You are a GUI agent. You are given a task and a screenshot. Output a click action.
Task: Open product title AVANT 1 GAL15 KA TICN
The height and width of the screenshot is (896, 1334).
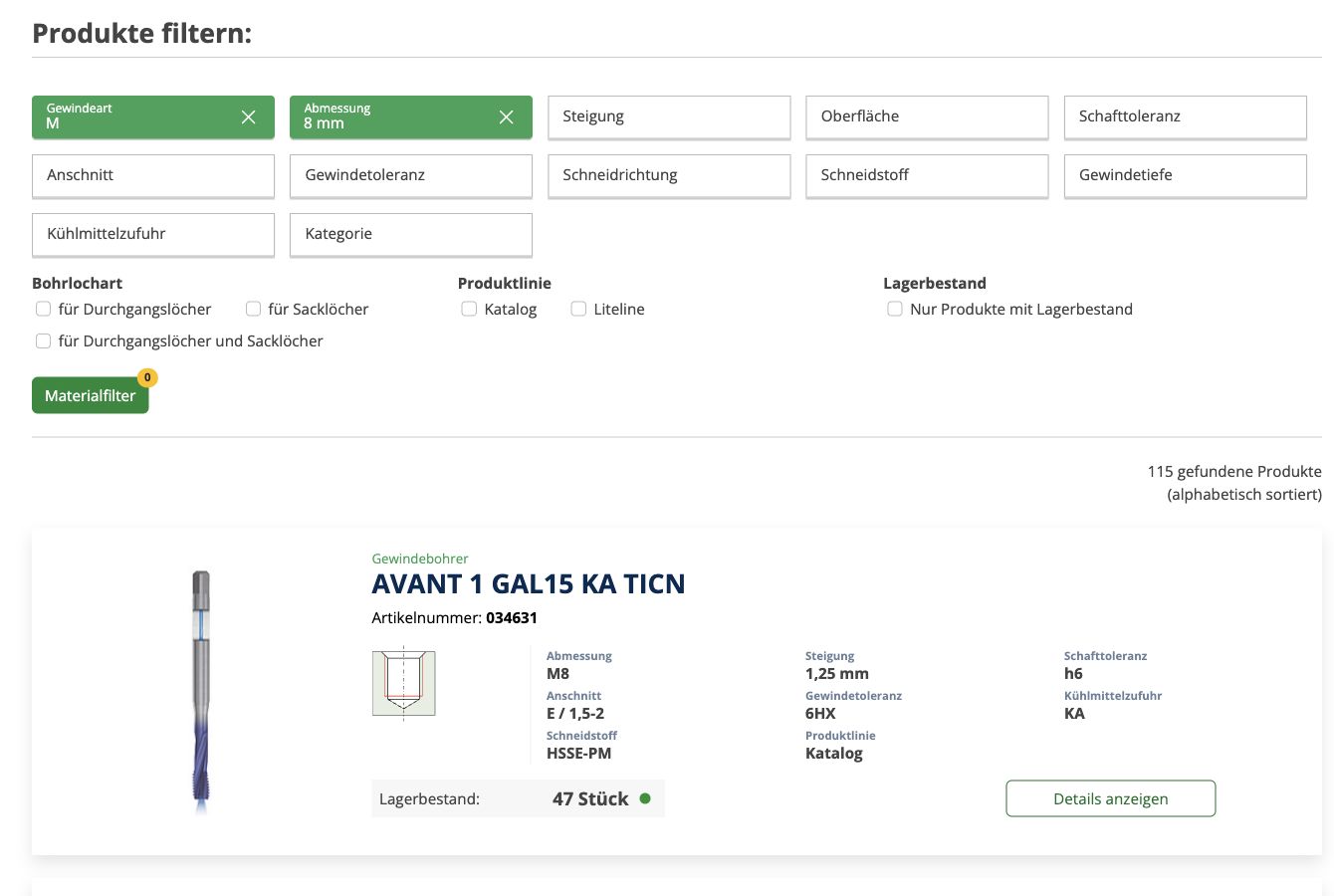click(x=529, y=583)
